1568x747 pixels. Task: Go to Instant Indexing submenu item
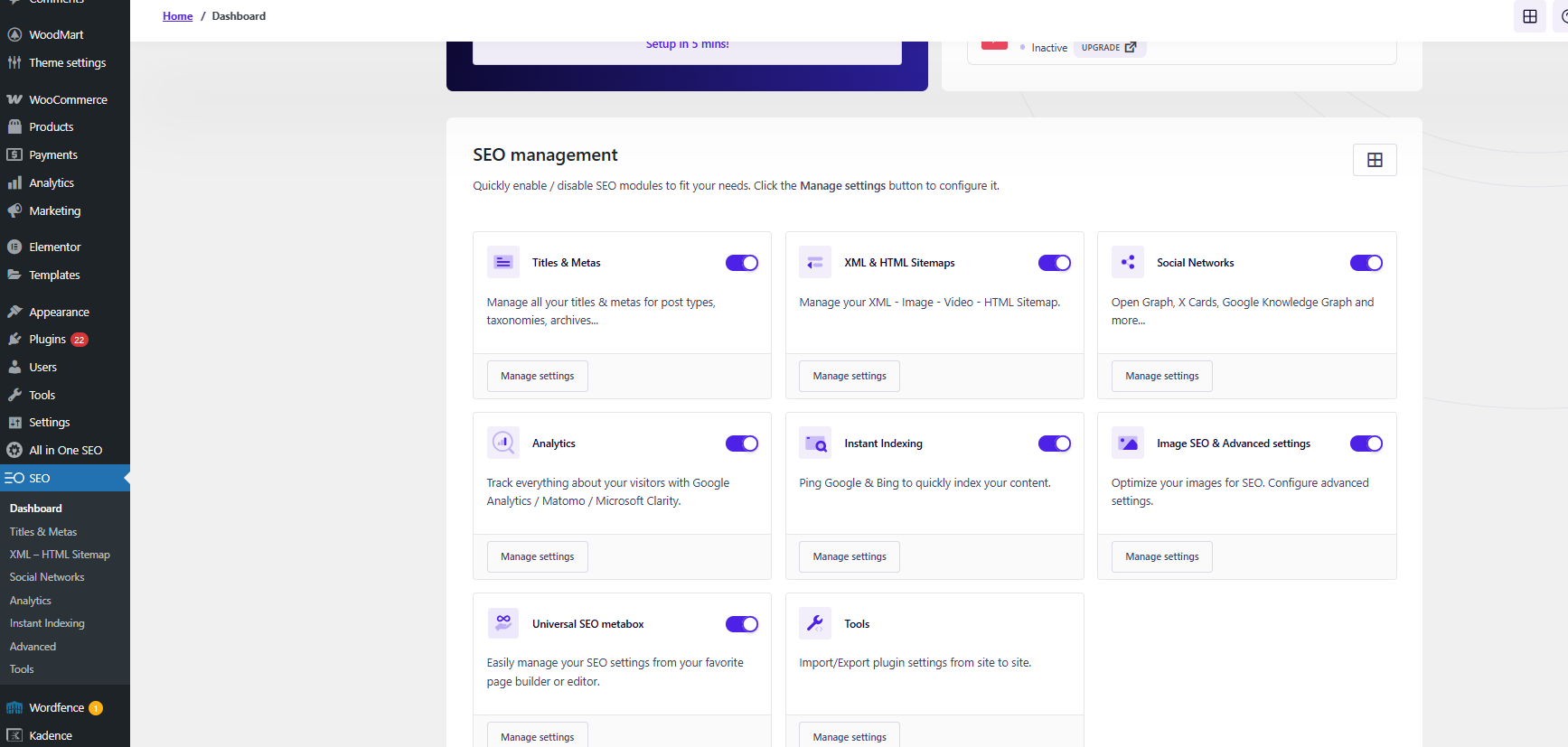47,623
